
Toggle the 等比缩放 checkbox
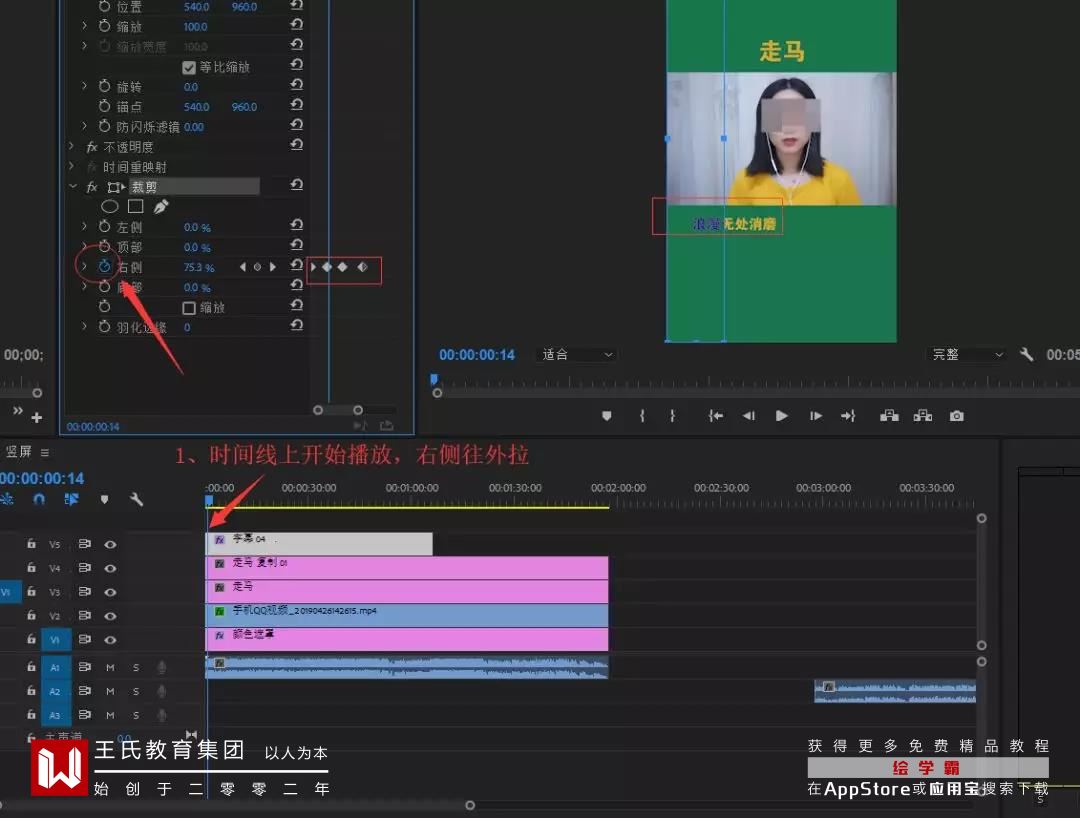(189, 67)
